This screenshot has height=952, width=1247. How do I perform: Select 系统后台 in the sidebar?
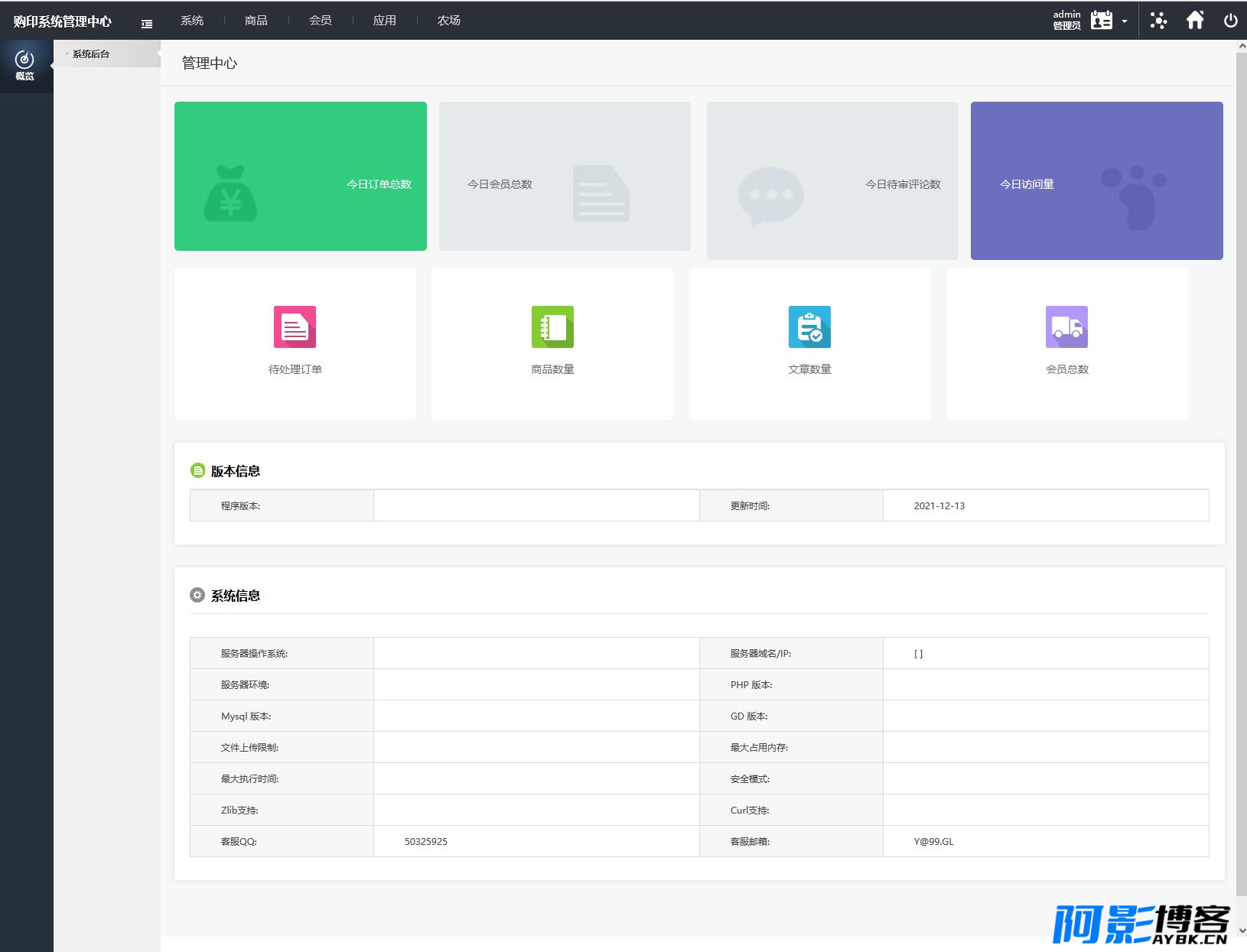pyautogui.click(x=91, y=54)
